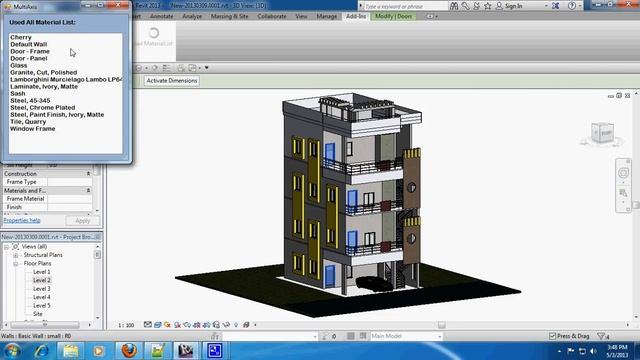This screenshot has height=360, width=640.
Task: Click the keyword search input field
Action: click(405, 6)
